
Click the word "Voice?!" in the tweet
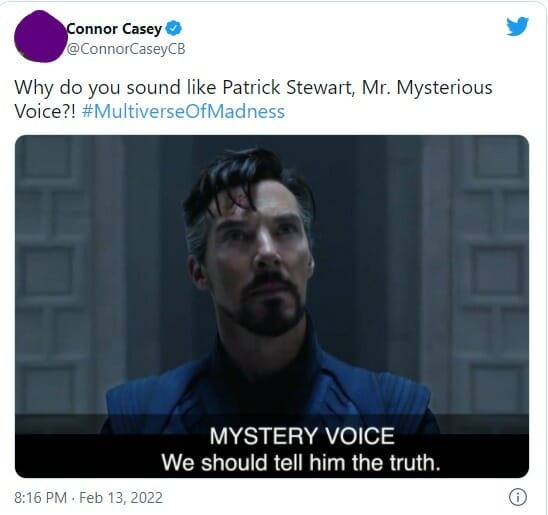[45, 111]
